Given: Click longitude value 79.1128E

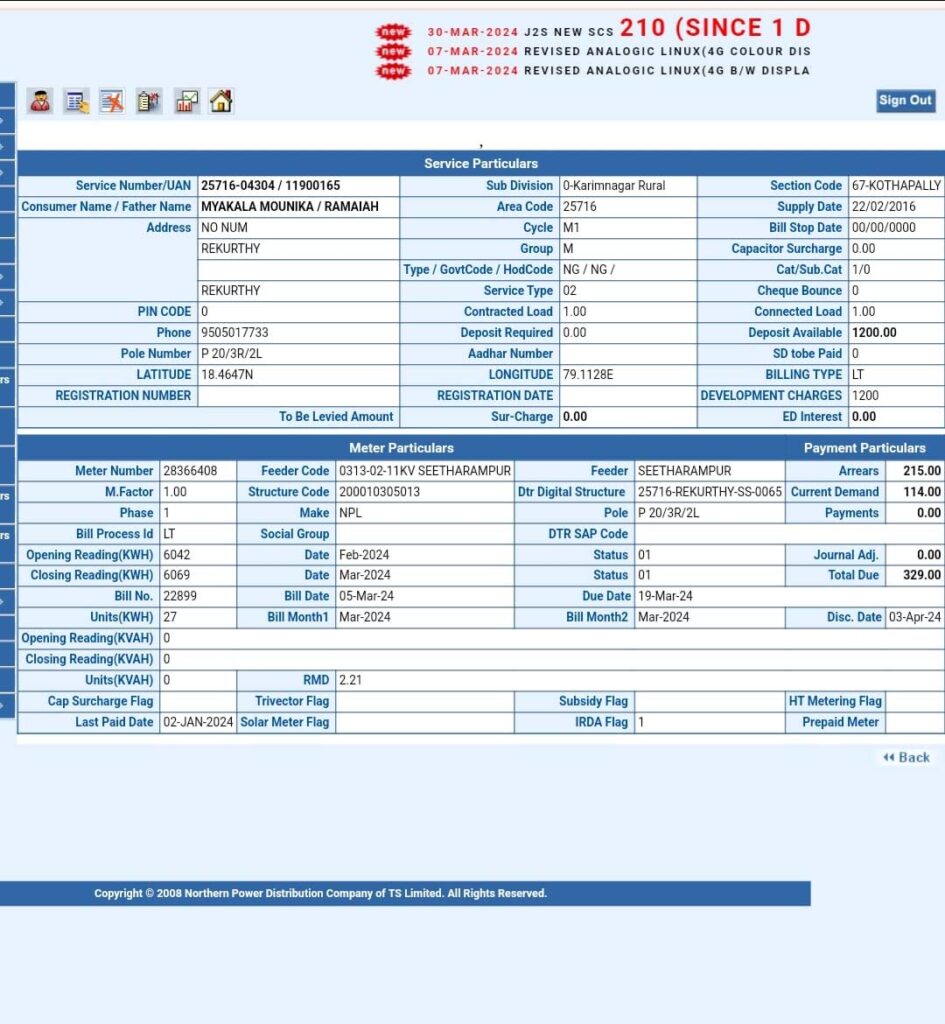Looking at the screenshot, I should point(588,374).
